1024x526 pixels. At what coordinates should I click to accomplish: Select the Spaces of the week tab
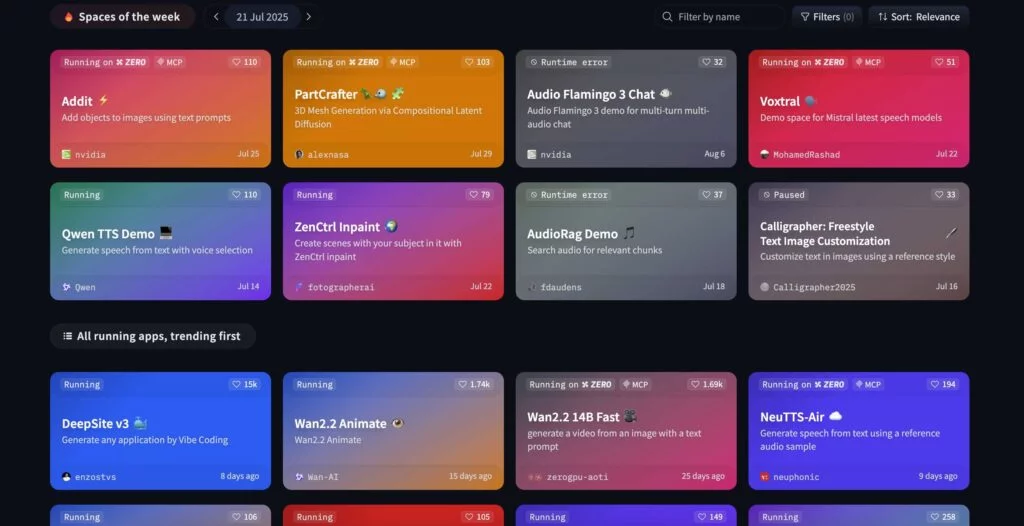122,17
